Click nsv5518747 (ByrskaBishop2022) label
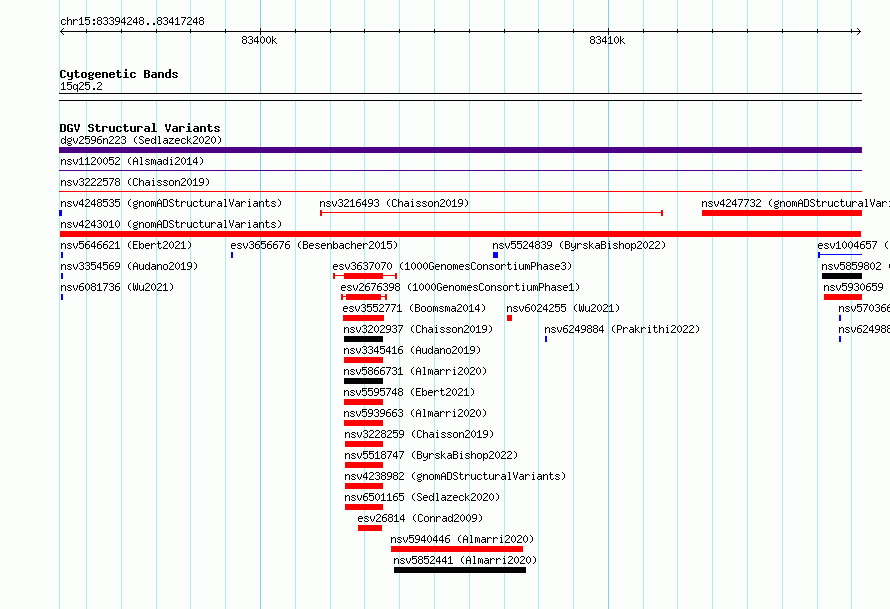This screenshot has width=890, height=609. tap(431, 455)
